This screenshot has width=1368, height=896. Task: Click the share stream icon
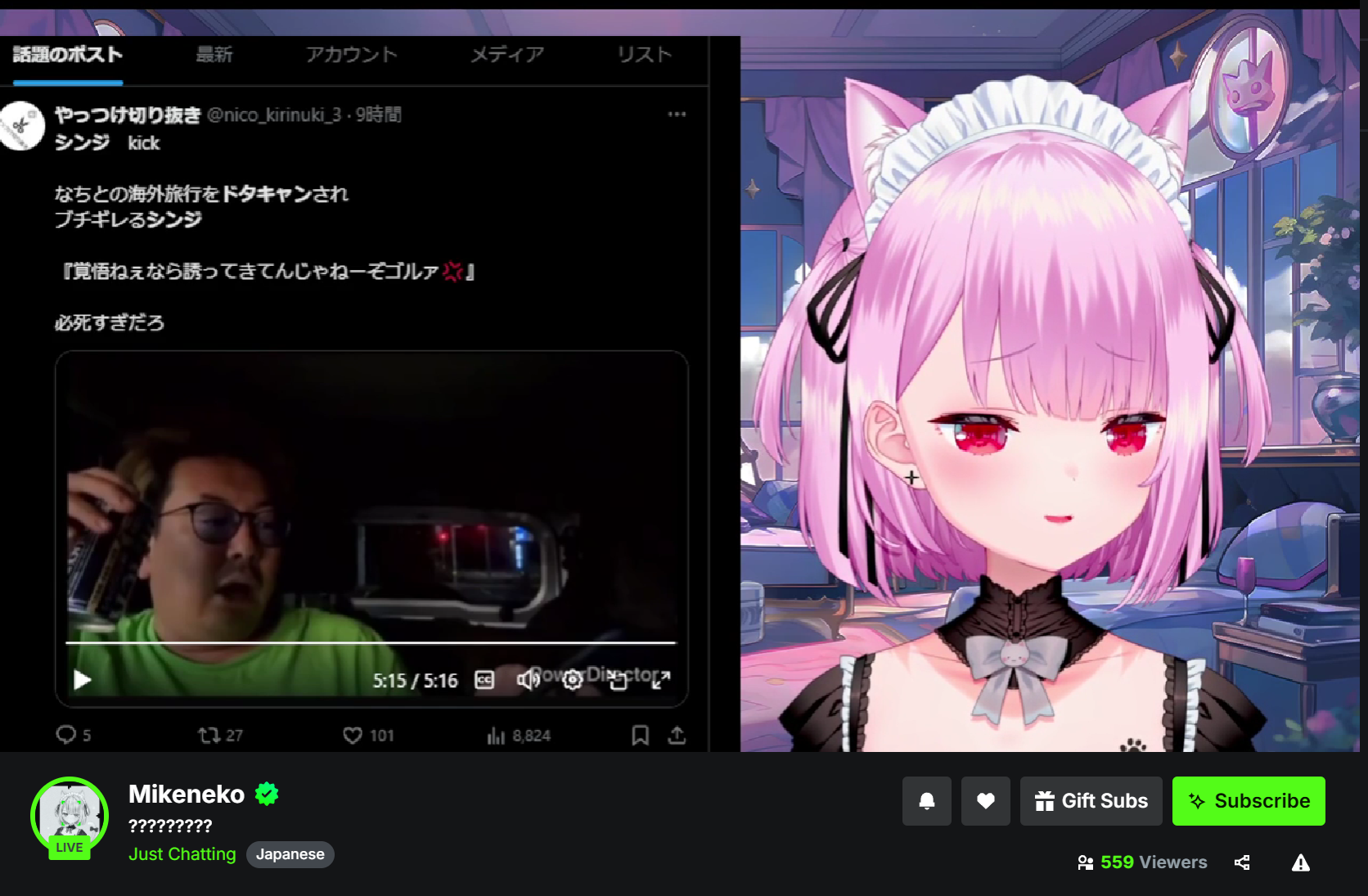pyautogui.click(x=1242, y=862)
